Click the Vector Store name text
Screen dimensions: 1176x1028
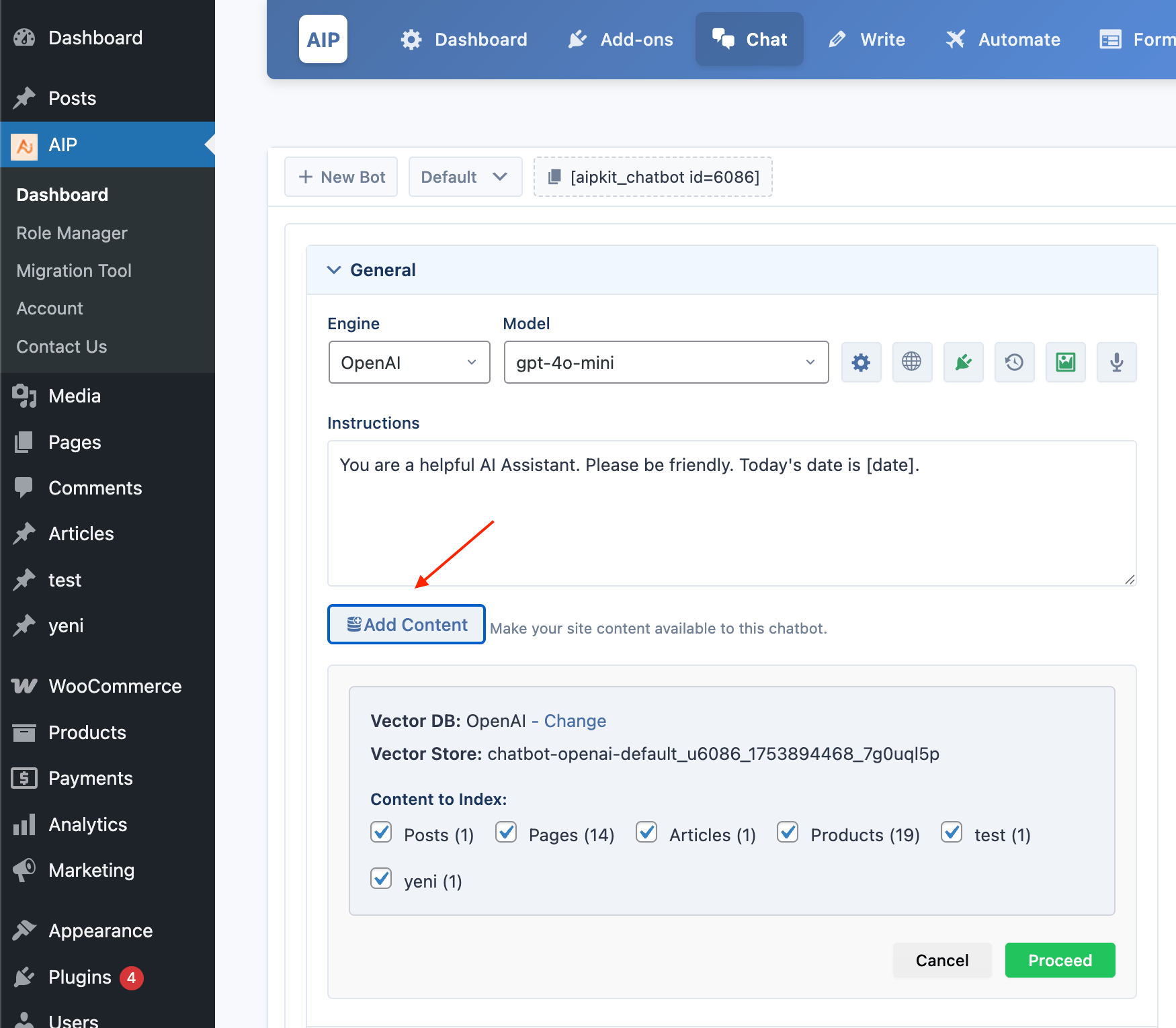[713, 754]
